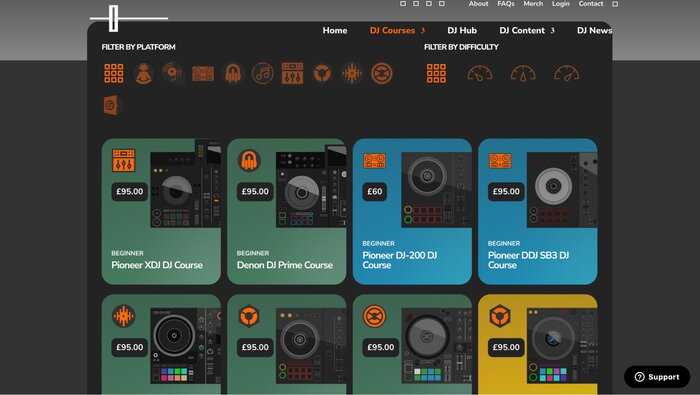Open the DJ News section
The image size is (700, 395).
coord(595,30)
